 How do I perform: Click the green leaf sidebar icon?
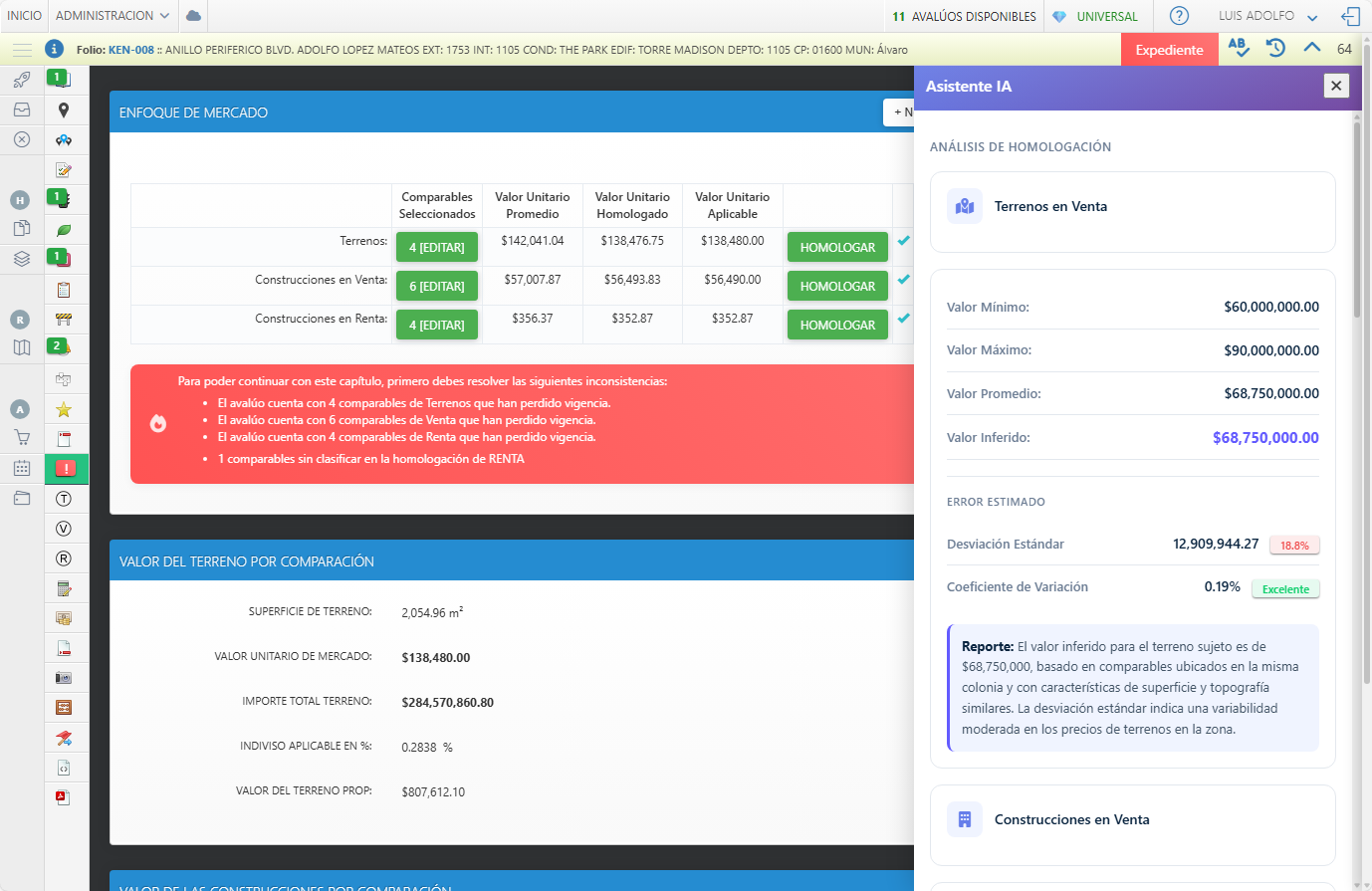(x=64, y=230)
